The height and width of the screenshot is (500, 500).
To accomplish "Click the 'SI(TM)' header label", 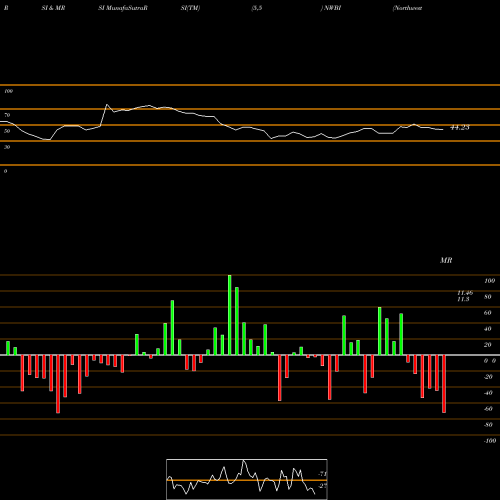I will 190,8.
